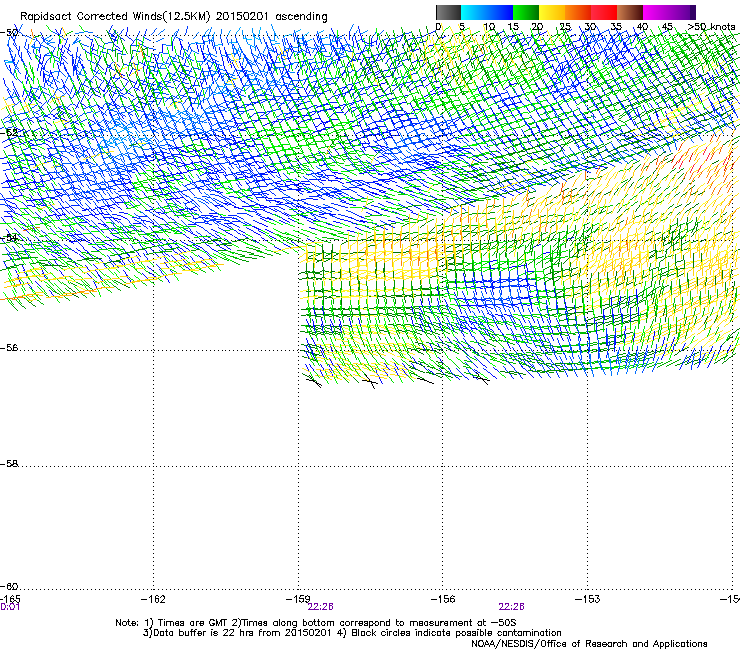Click the "45" legend scale number
The image size is (740, 650).
tap(667, 27)
